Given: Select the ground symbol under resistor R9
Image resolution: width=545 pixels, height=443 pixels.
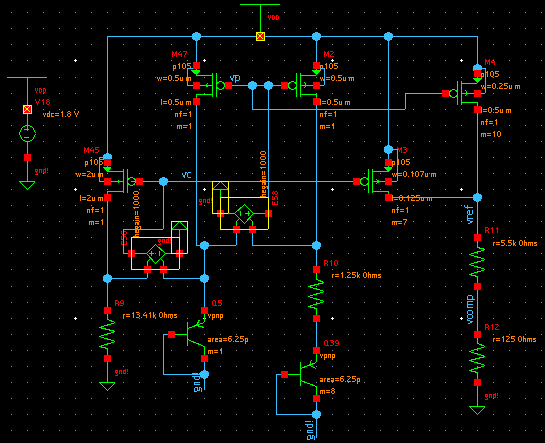Looking at the screenshot, I should [x=107, y=386].
